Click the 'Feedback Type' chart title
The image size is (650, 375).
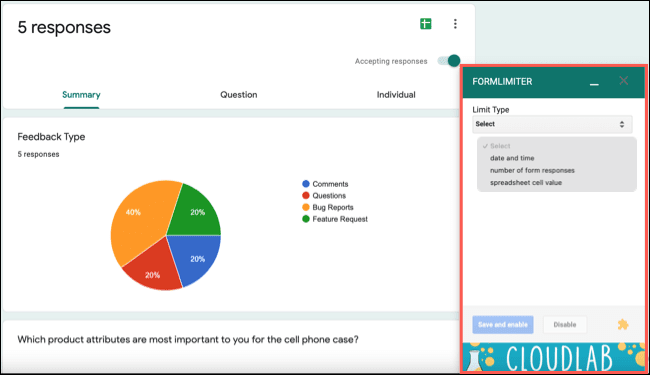pyautogui.click(x=51, y=137)
